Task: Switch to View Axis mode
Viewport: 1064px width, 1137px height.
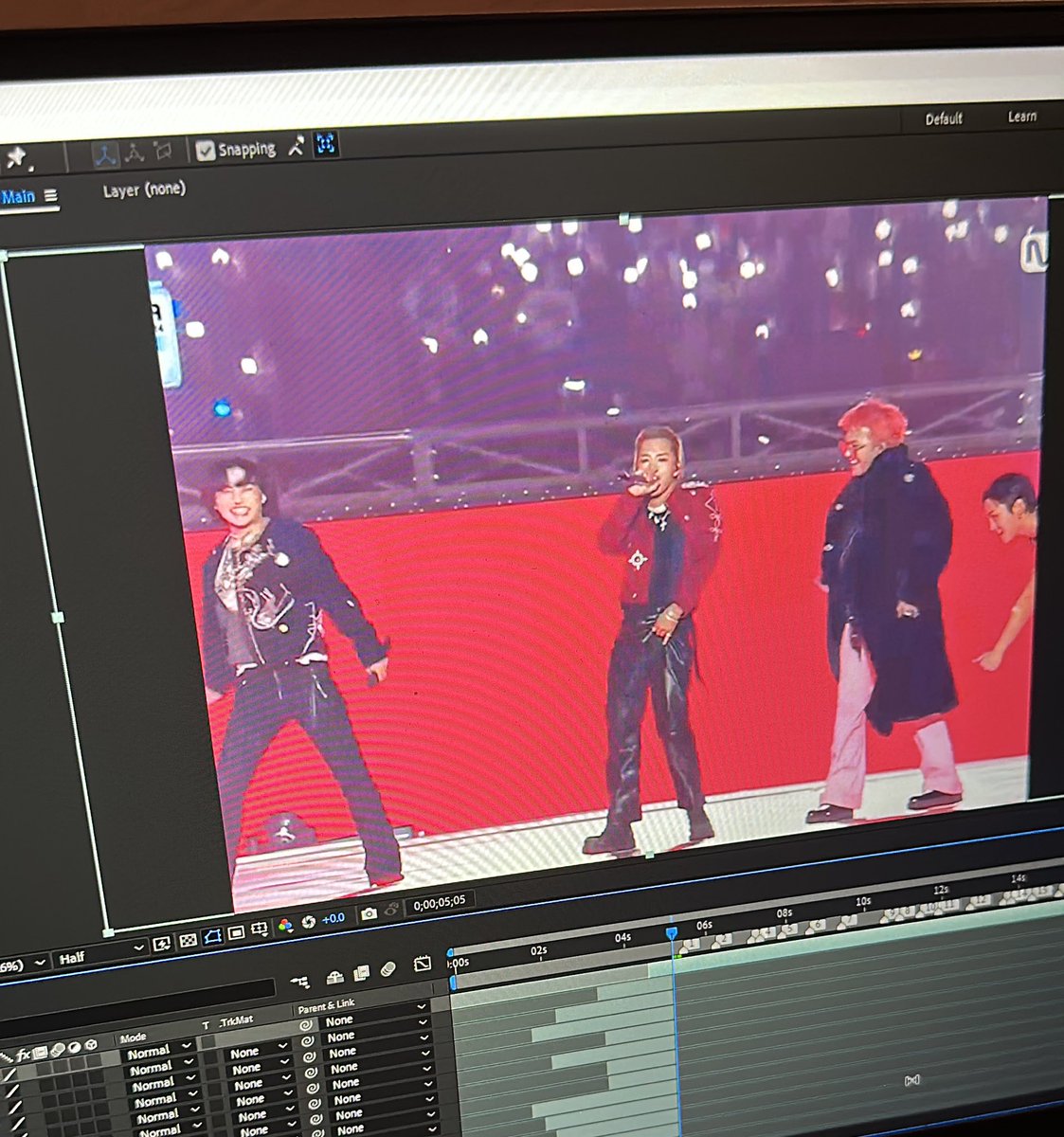Action: pyautogui.click(x=163, y=152)
